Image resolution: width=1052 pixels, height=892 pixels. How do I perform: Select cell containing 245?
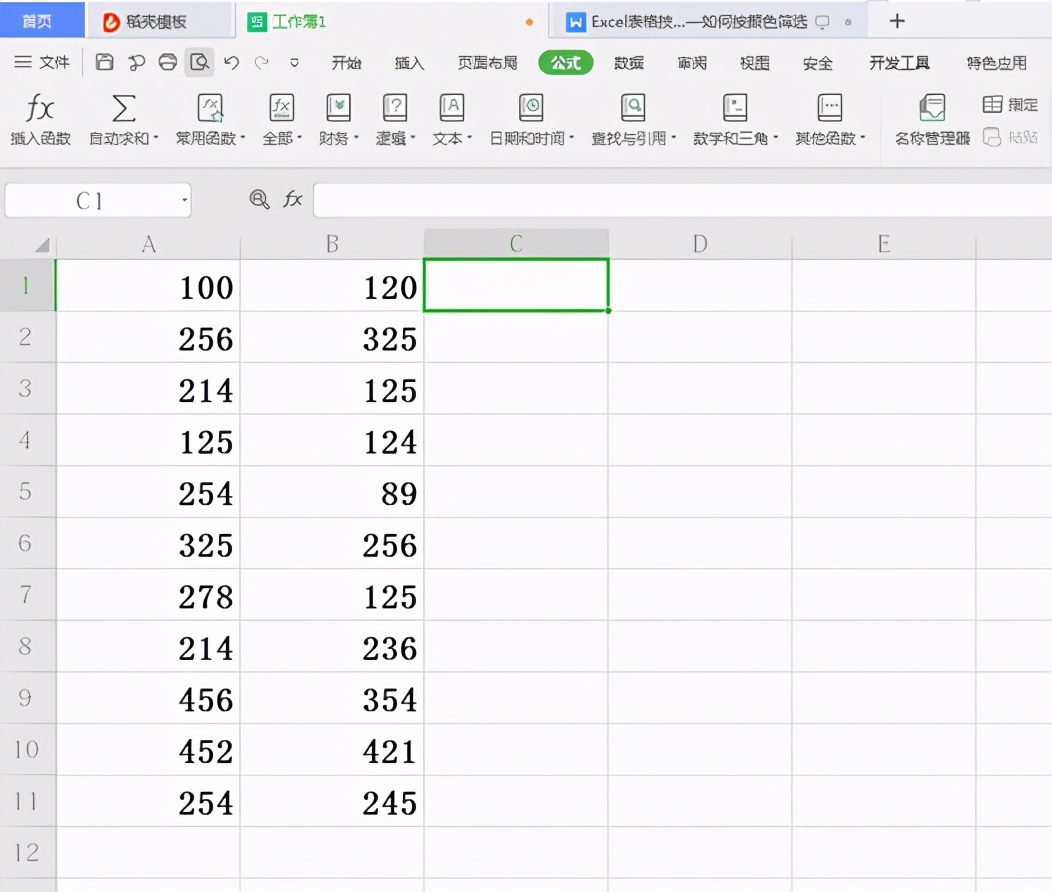click(332, 801)
